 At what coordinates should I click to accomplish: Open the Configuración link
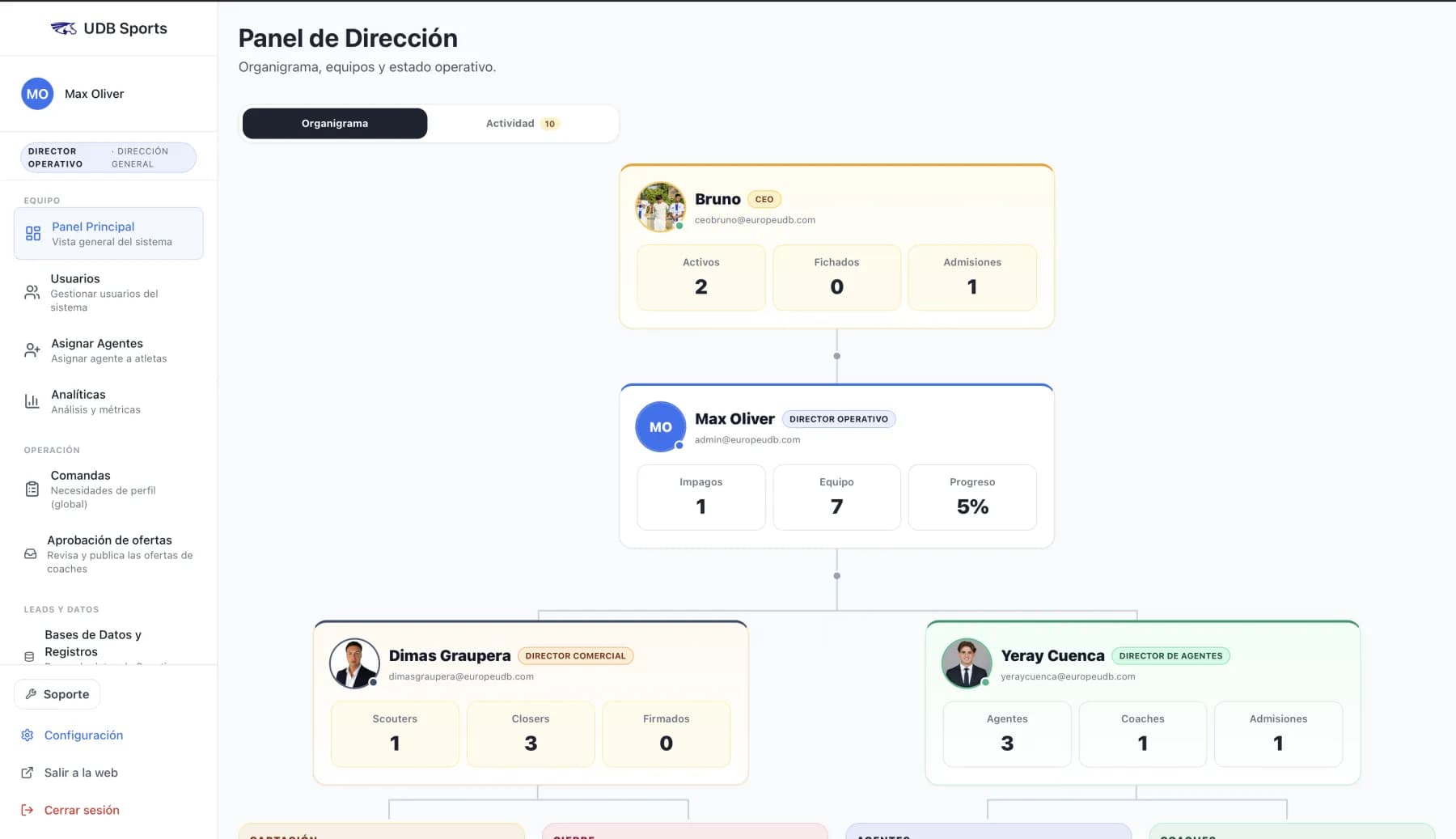pos(73,735)
